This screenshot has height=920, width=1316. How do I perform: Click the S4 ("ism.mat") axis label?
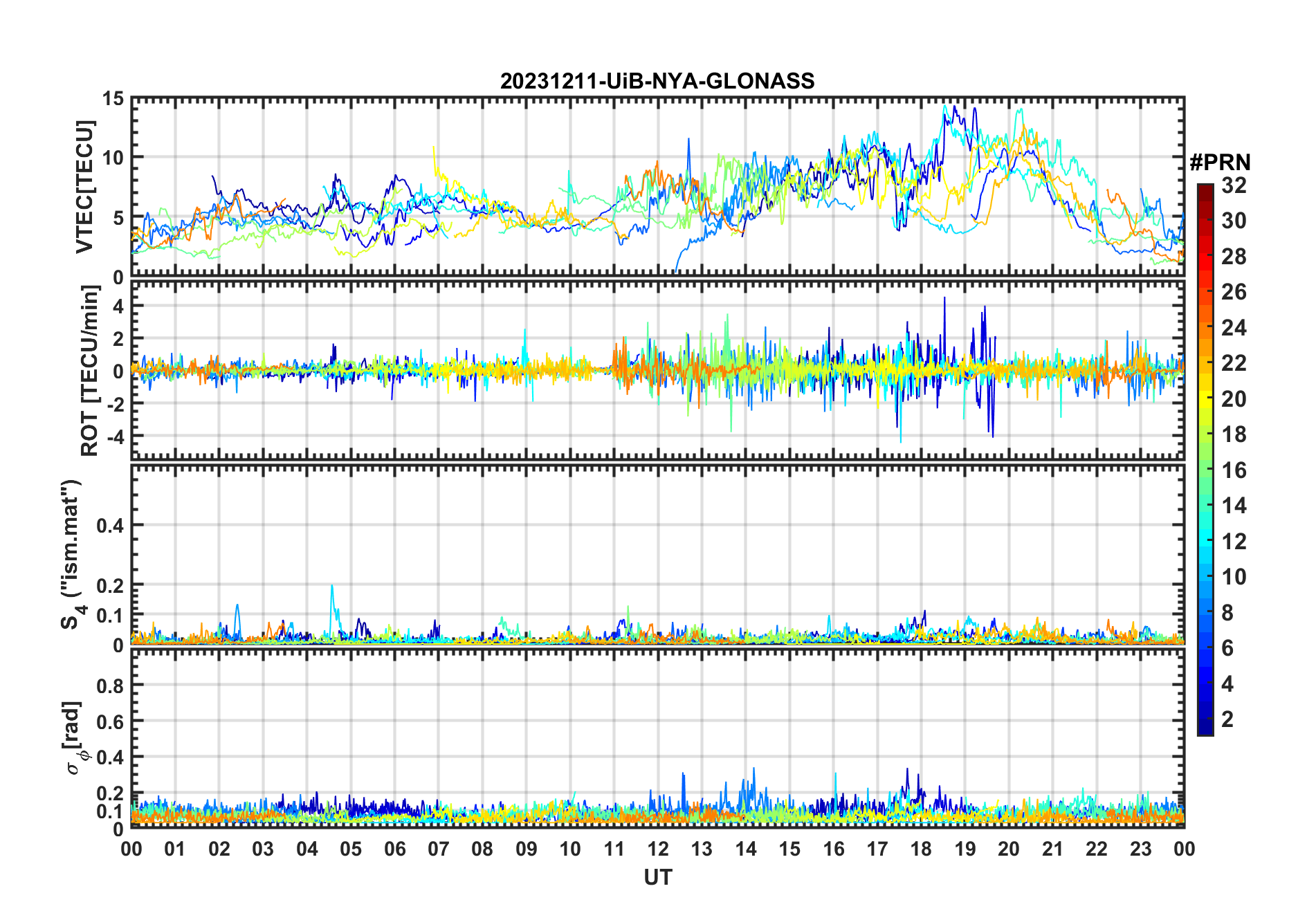[x=72, y=555]
